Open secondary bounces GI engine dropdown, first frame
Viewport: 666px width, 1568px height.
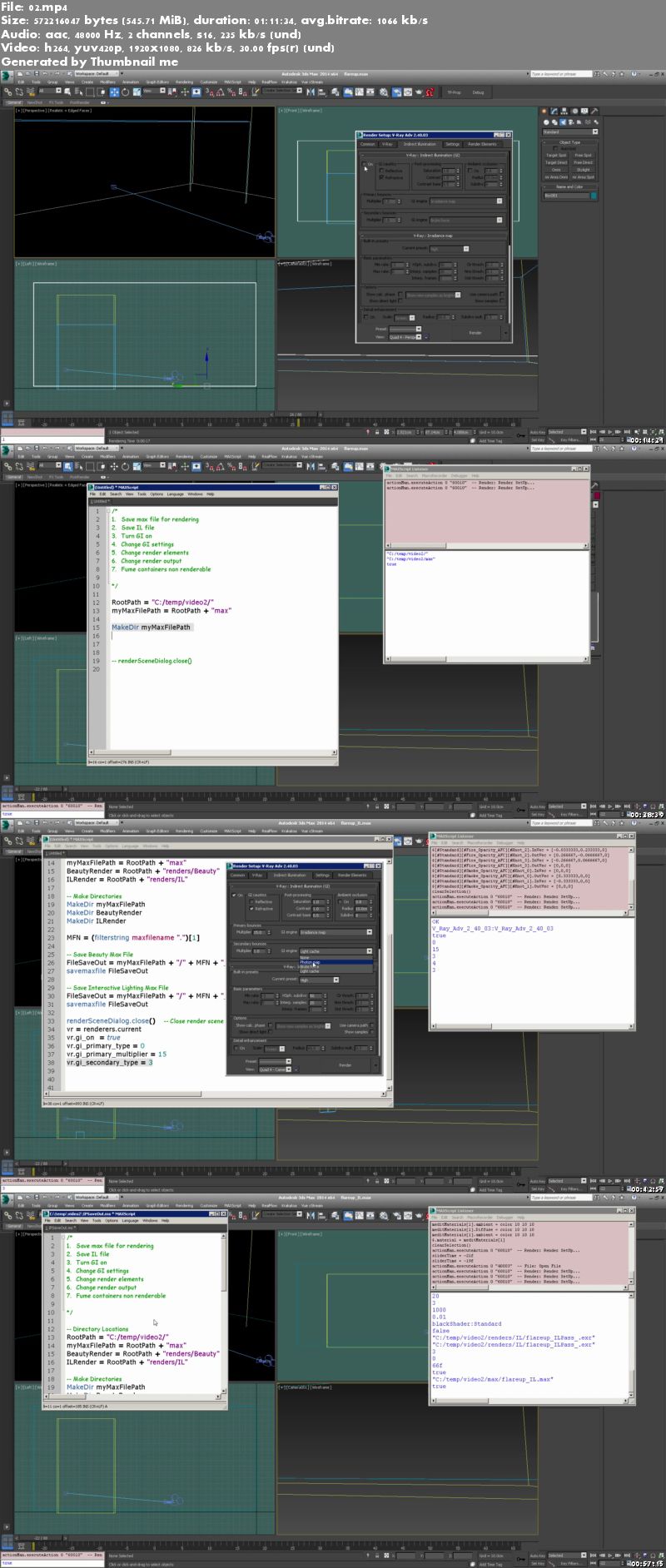point(467,220)
